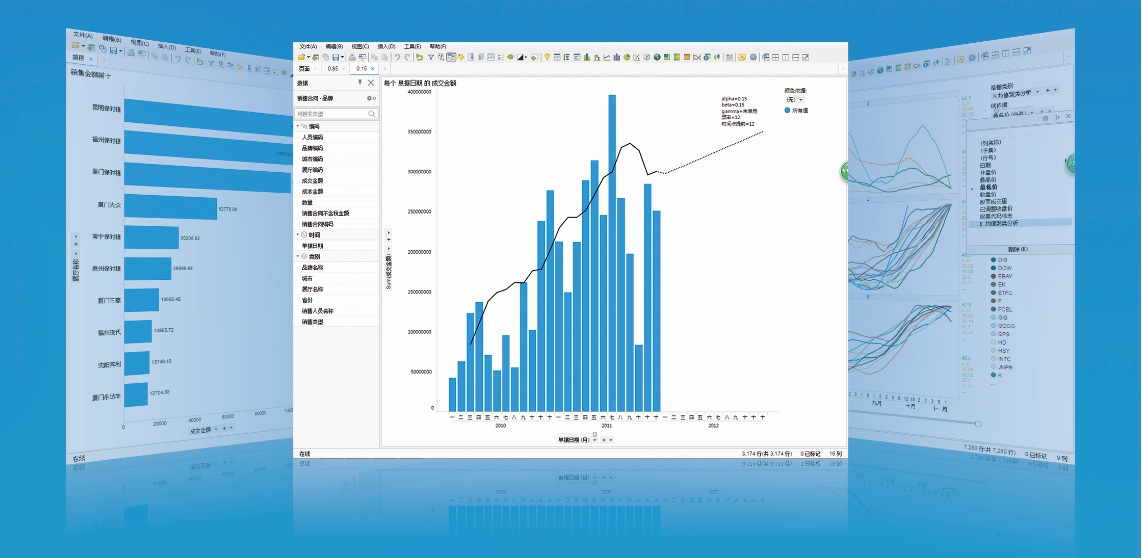This screenshot has height=558, width=1142.
Task: Switch to the 0.85 page tab
Action: pos(333,68)
